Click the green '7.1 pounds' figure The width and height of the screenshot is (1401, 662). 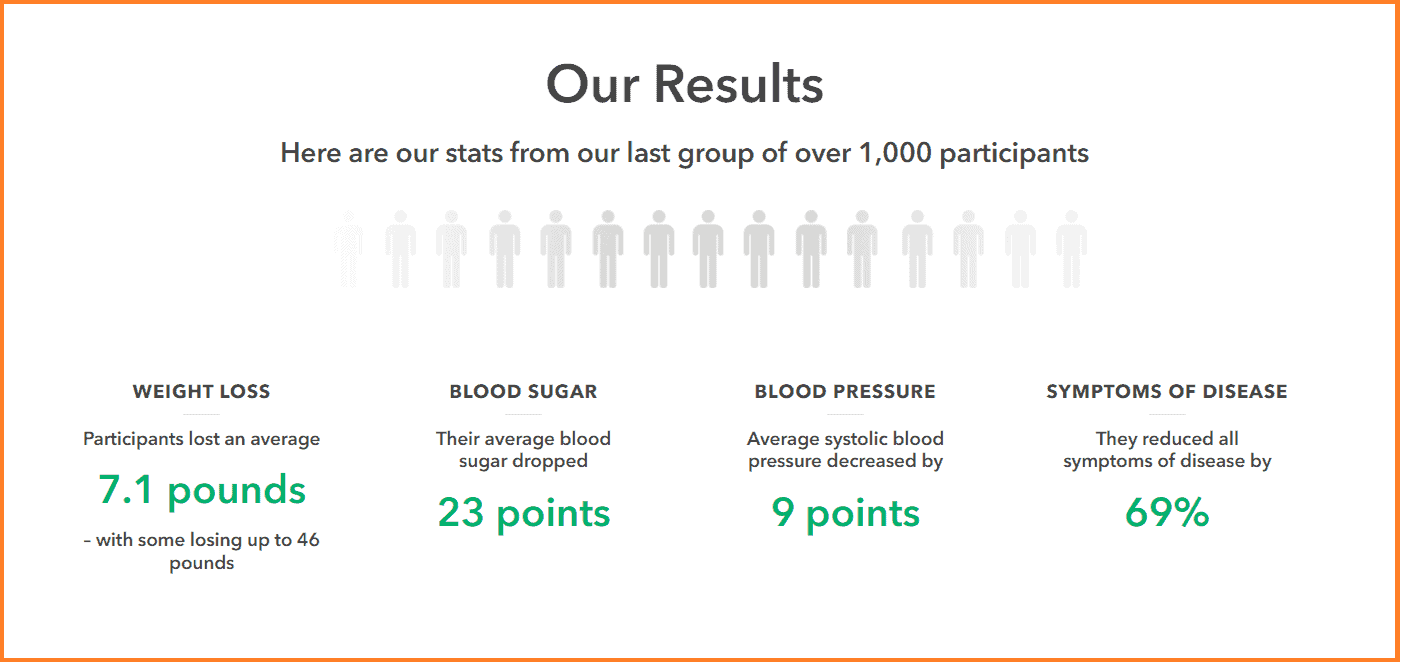[202, 489]
